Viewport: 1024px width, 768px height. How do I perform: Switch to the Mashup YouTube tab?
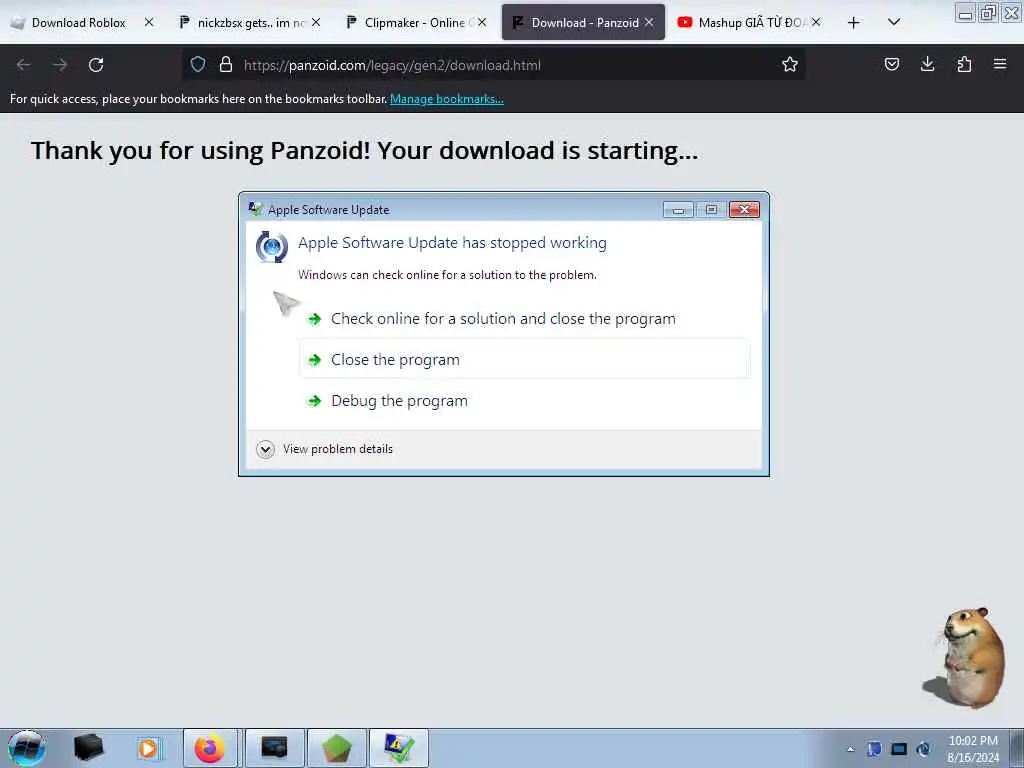click(750, 23)
